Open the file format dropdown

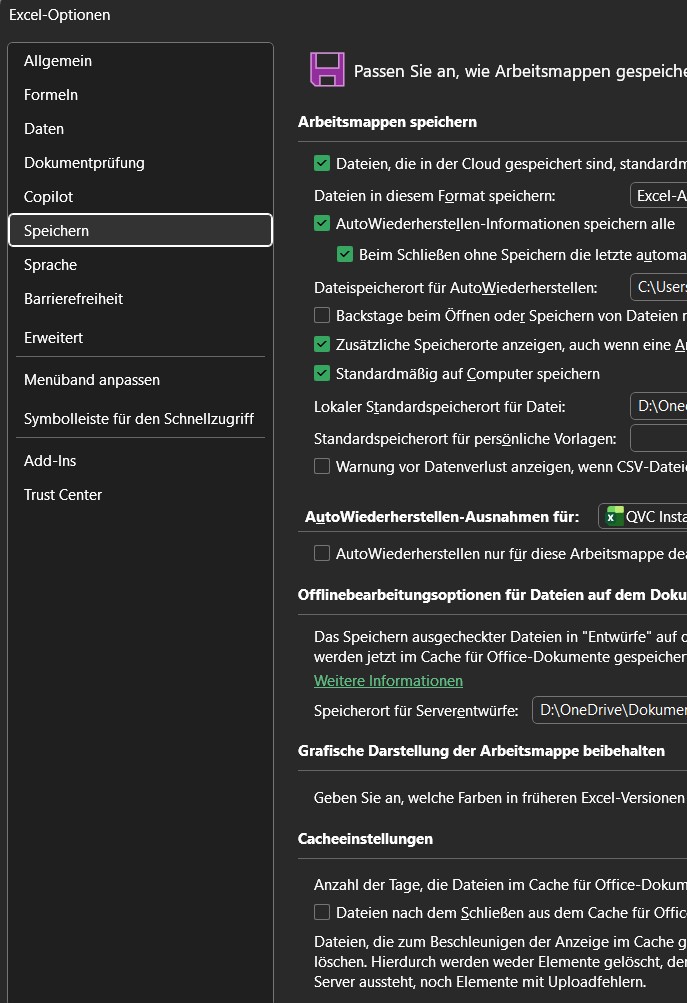(x=658, y=195)
